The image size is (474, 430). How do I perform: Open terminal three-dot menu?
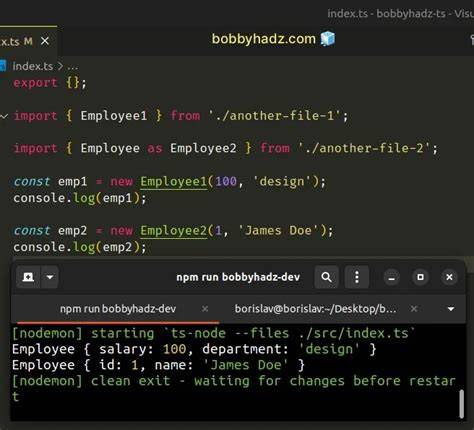[x=357, y=277]
